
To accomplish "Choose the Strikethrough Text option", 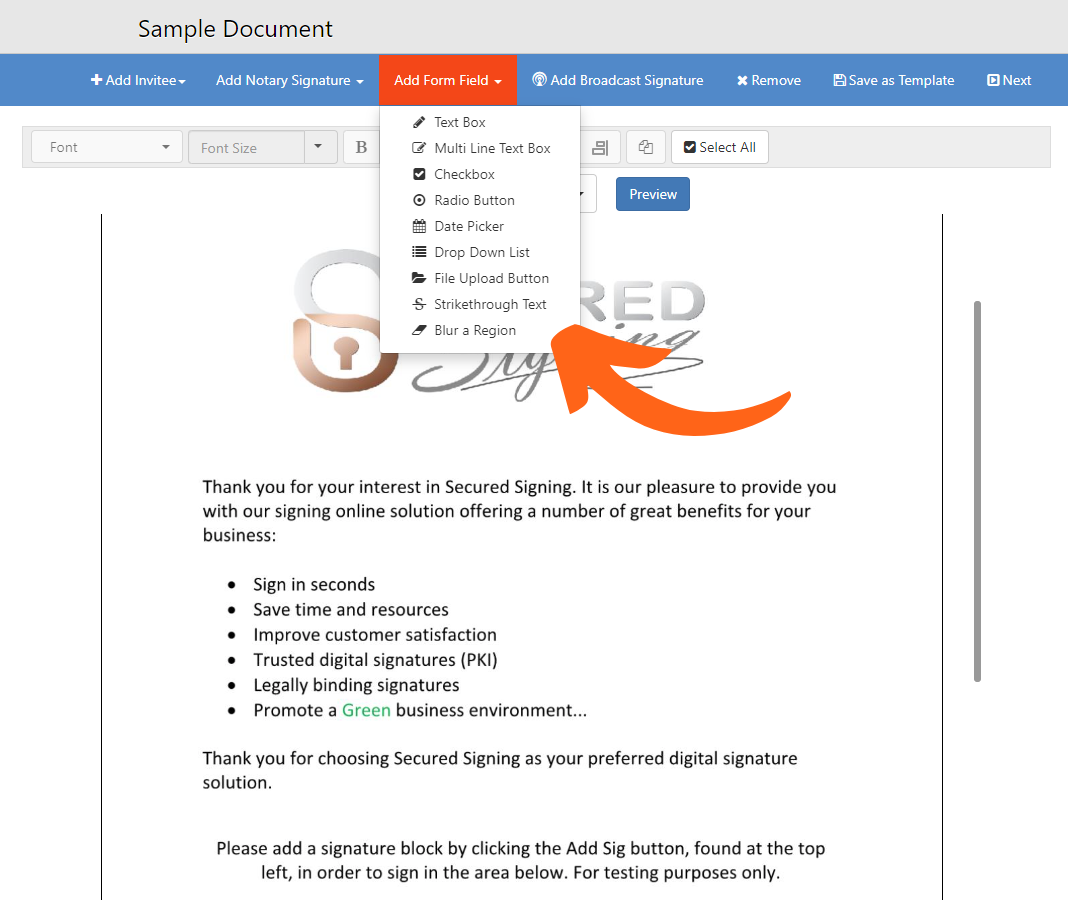I will pyautogui.click(x=480, y=304).
